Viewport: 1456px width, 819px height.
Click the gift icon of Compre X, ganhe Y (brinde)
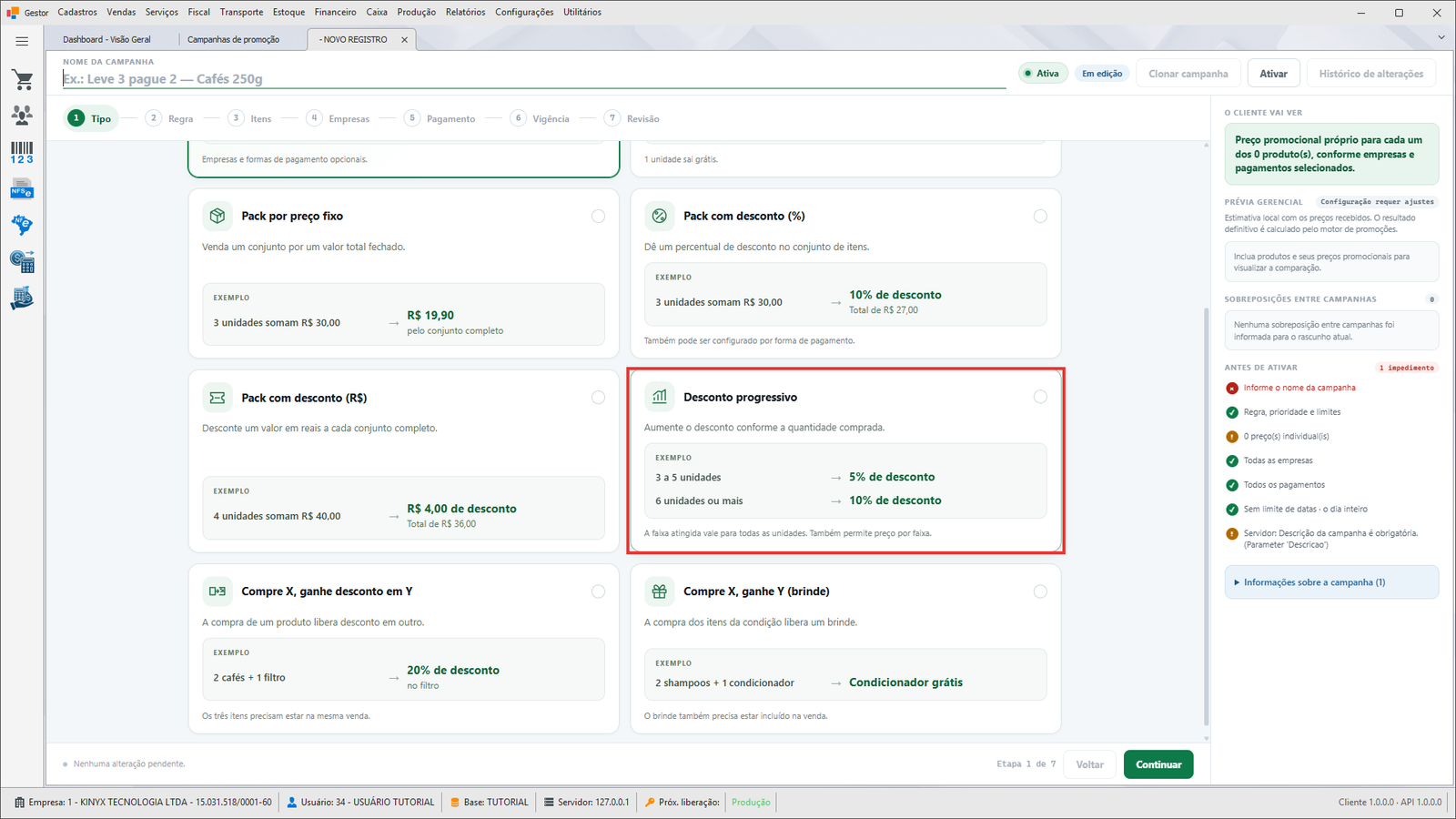(x=660, y=591)
